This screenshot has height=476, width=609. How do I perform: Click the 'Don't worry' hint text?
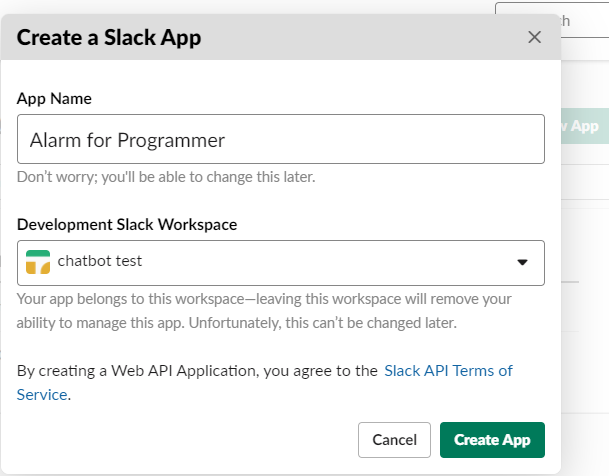[166, 177]
